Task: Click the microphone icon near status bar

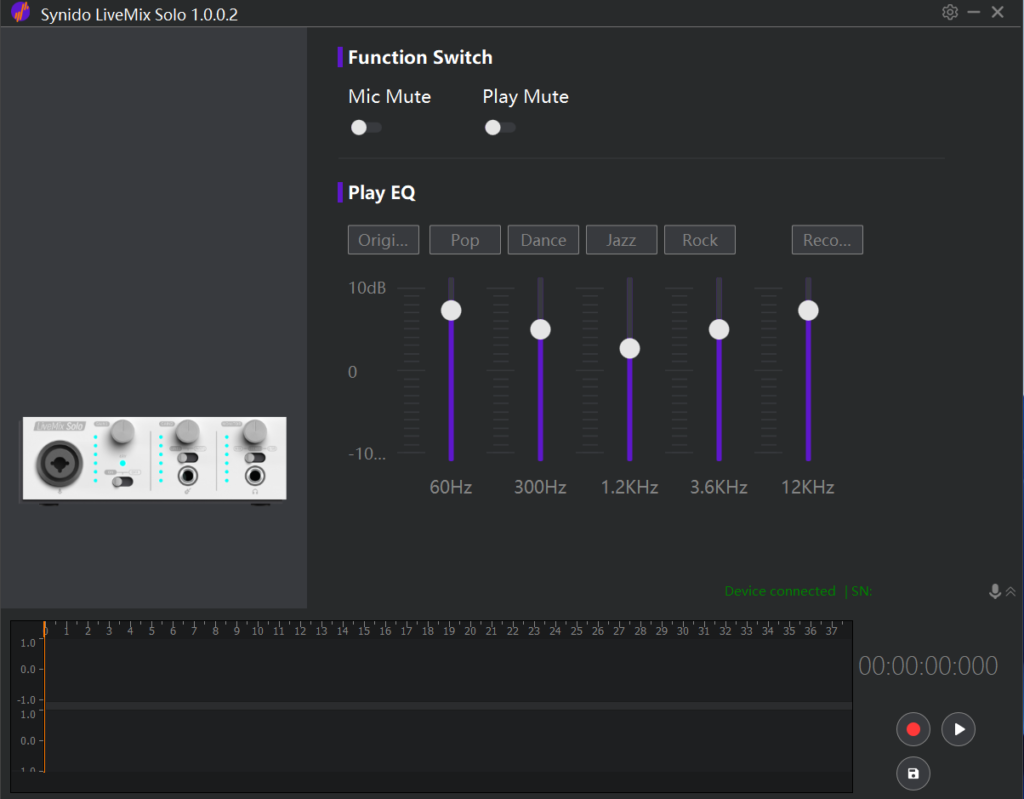Action: (995, 591)
